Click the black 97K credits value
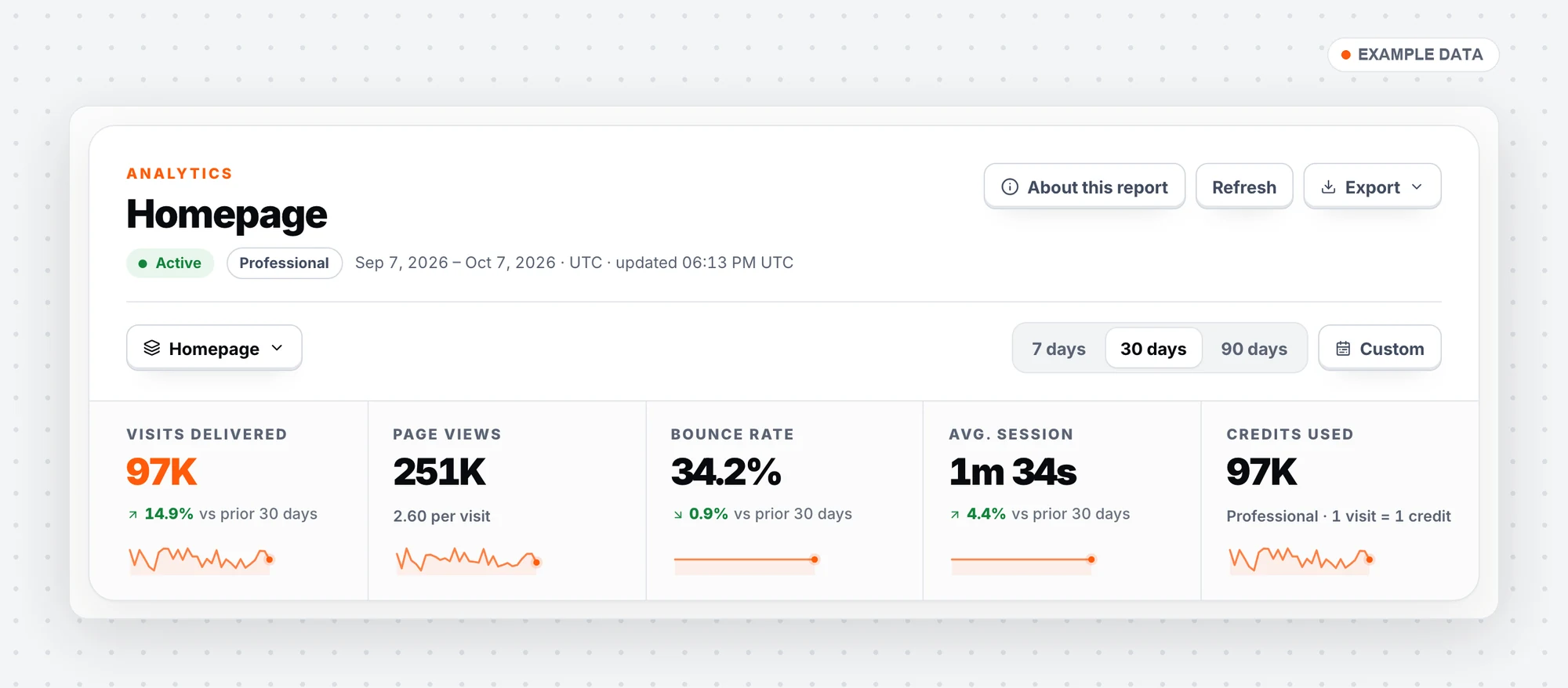Screen dimensions: 1568x688 (x=1262, y=472)
